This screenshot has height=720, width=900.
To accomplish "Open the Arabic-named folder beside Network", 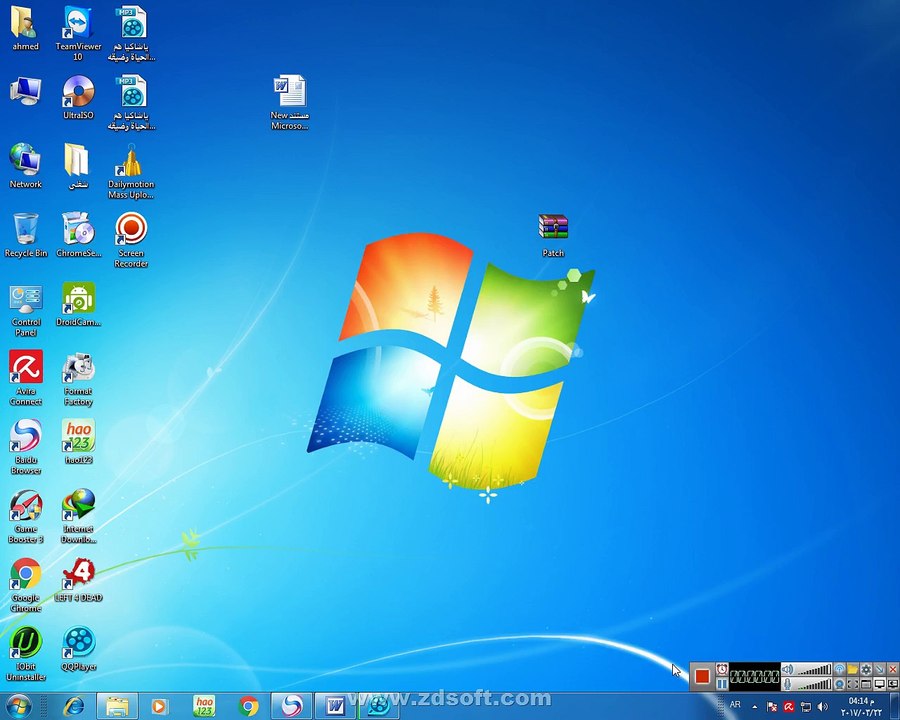I will click(x=78, y=165).
